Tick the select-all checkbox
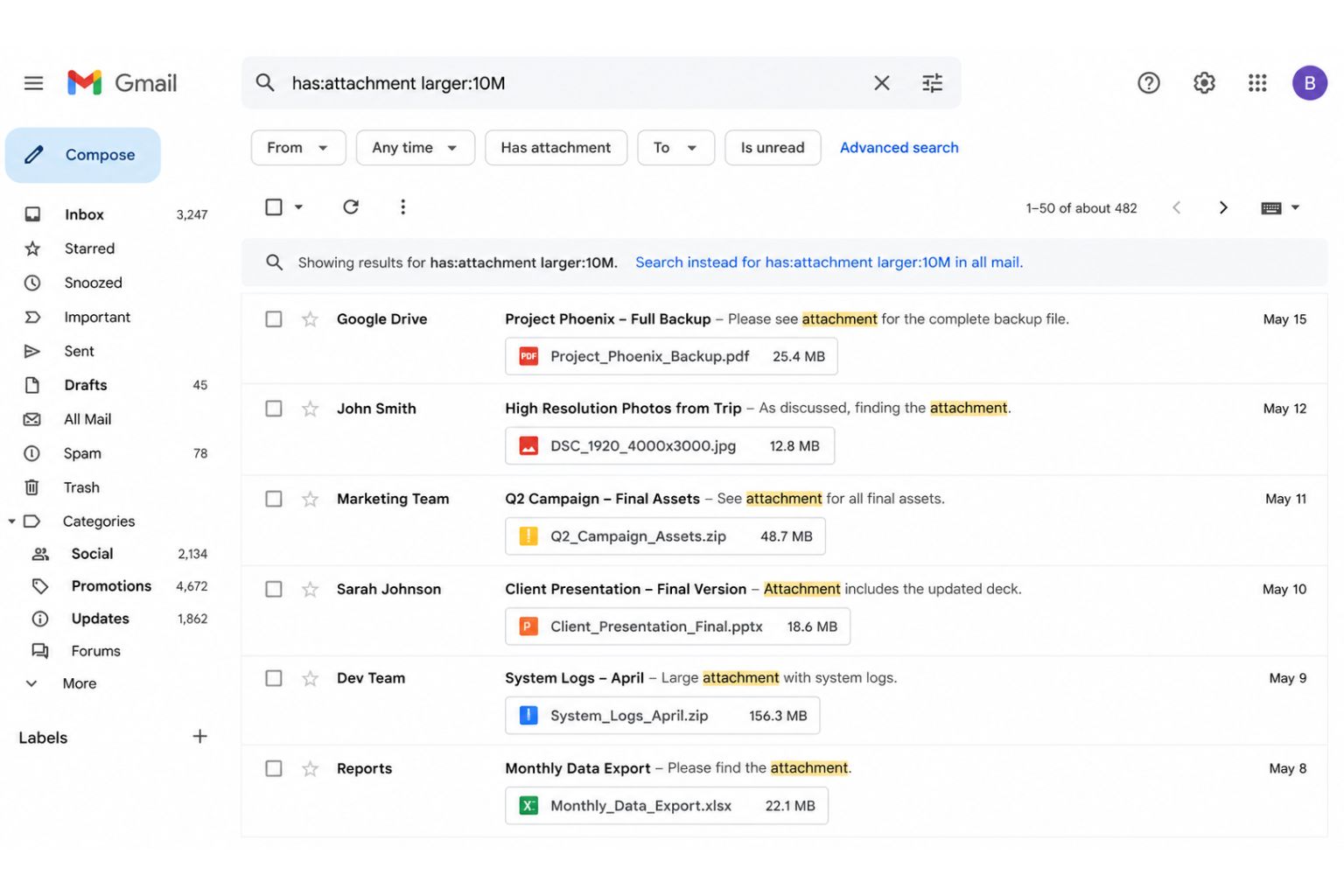 274,207
